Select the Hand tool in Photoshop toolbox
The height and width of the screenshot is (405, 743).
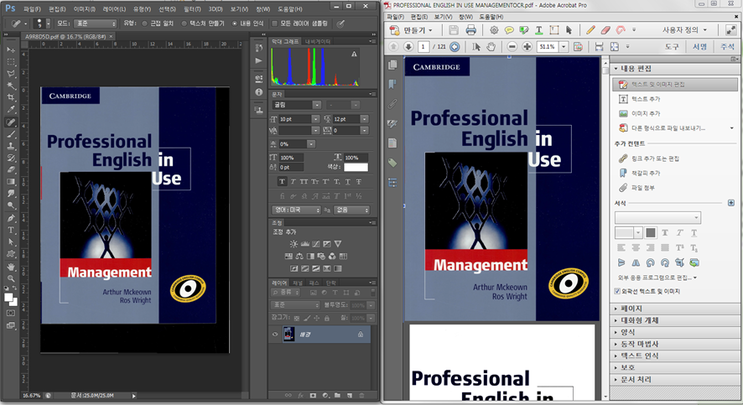click(10, 267)
